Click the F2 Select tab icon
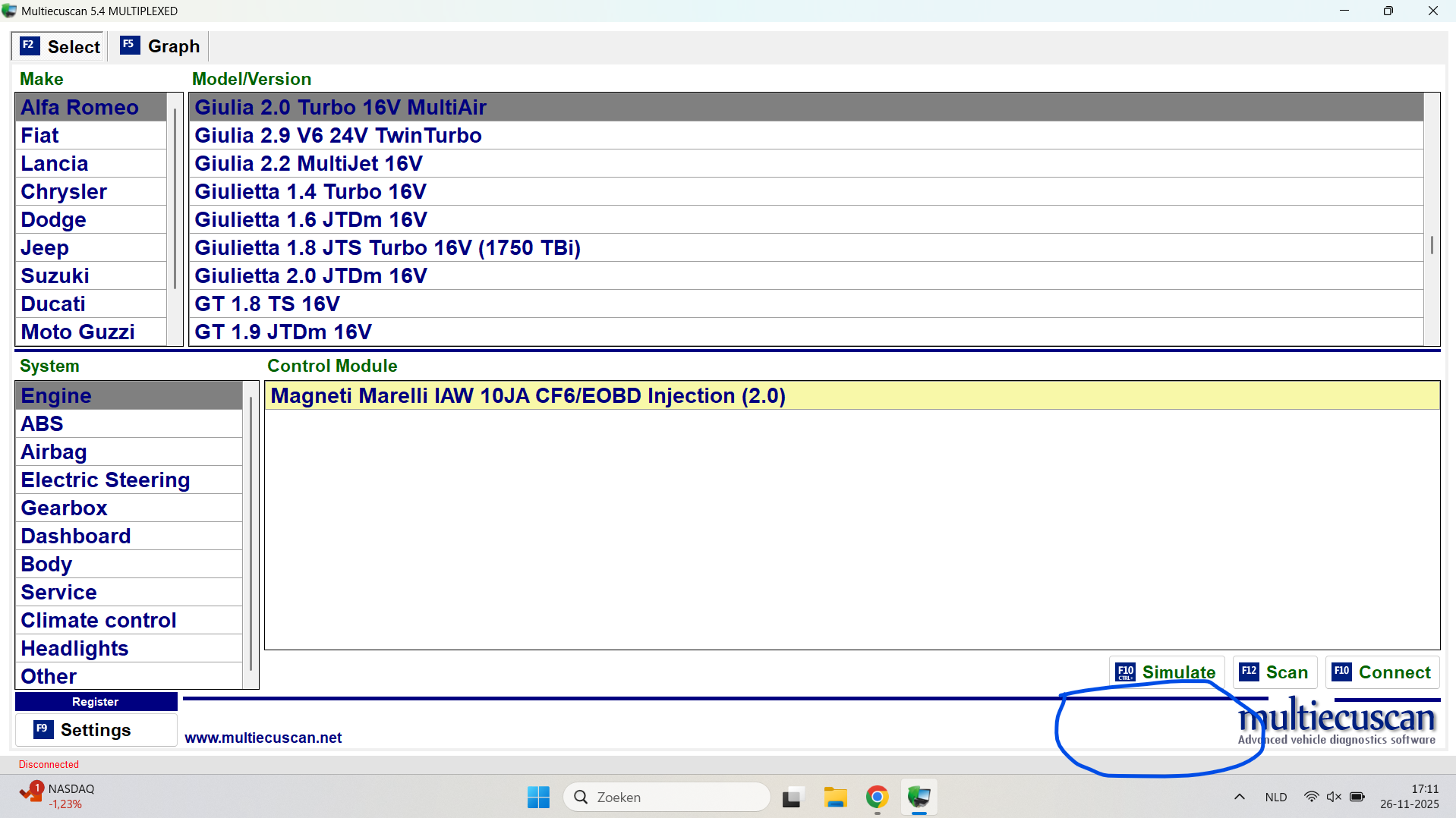This screenshot has height=818, width=1456. [29, 46]
